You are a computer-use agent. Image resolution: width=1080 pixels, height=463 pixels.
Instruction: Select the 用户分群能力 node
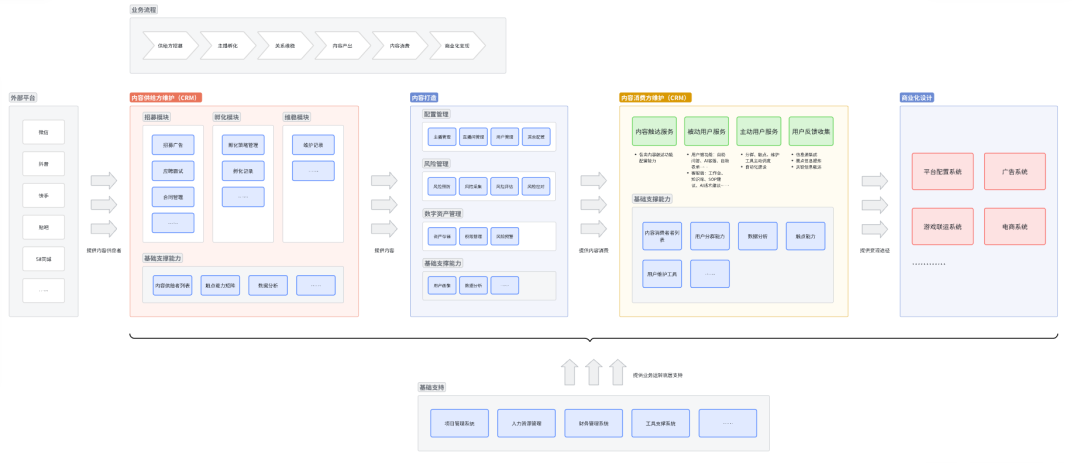[x=710, y=236]
